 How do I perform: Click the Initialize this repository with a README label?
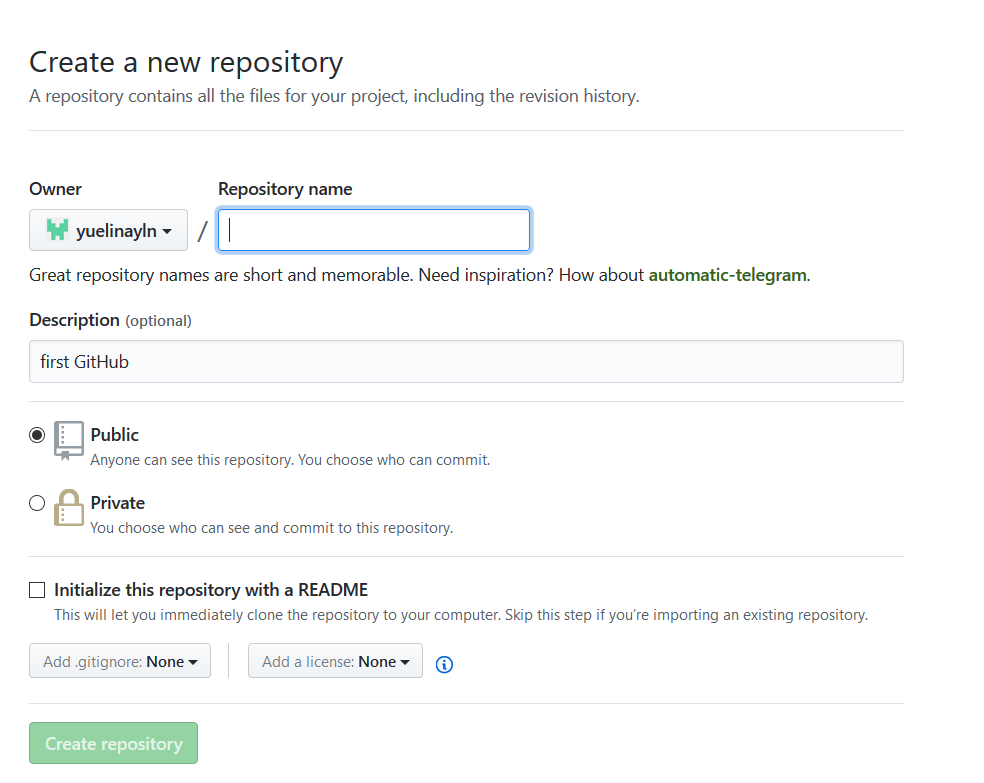pyautogui.click(x=211, y=590)
